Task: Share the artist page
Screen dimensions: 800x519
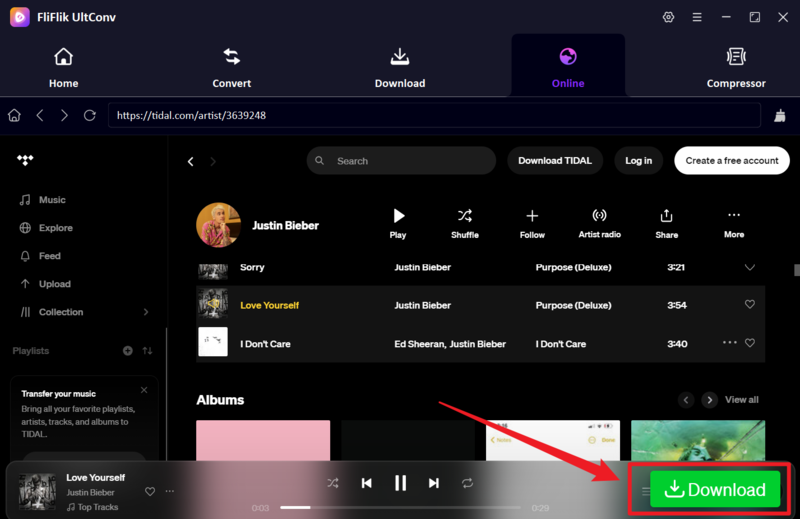Action: pyautogui.click(x=666, y=224)
